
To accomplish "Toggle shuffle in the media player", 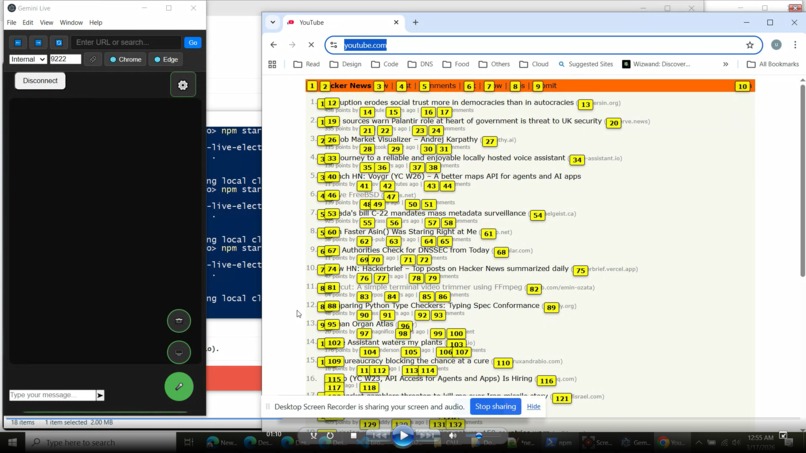I will [314, 436].
